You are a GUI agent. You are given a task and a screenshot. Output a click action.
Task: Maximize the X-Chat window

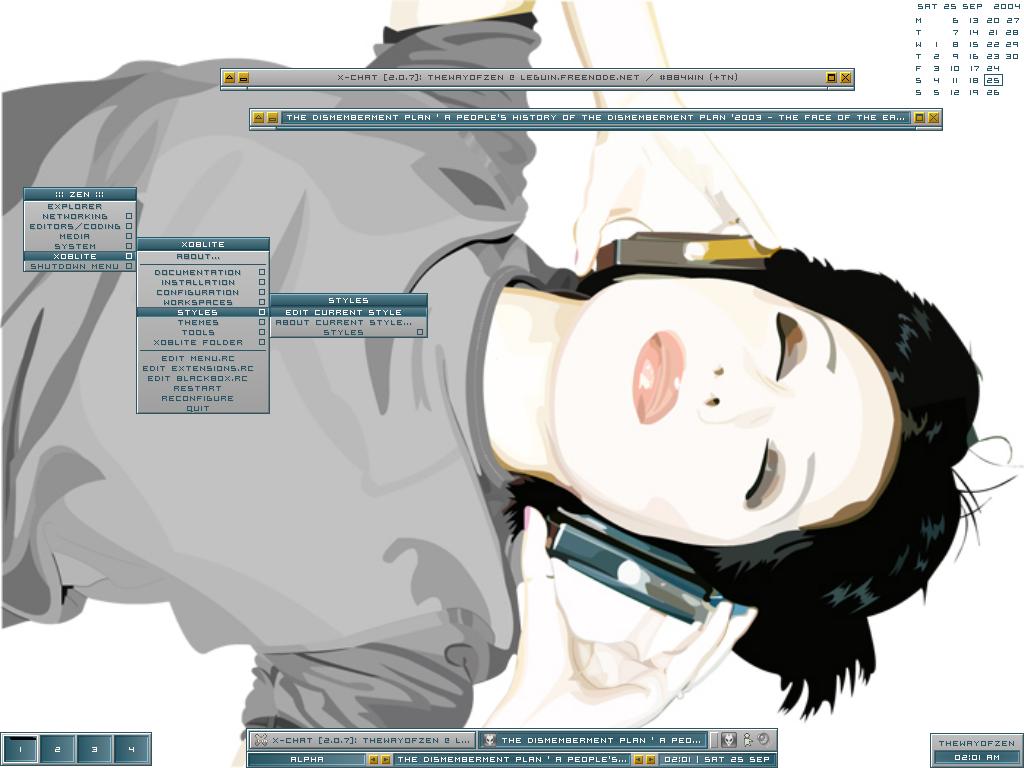point(831,78)
